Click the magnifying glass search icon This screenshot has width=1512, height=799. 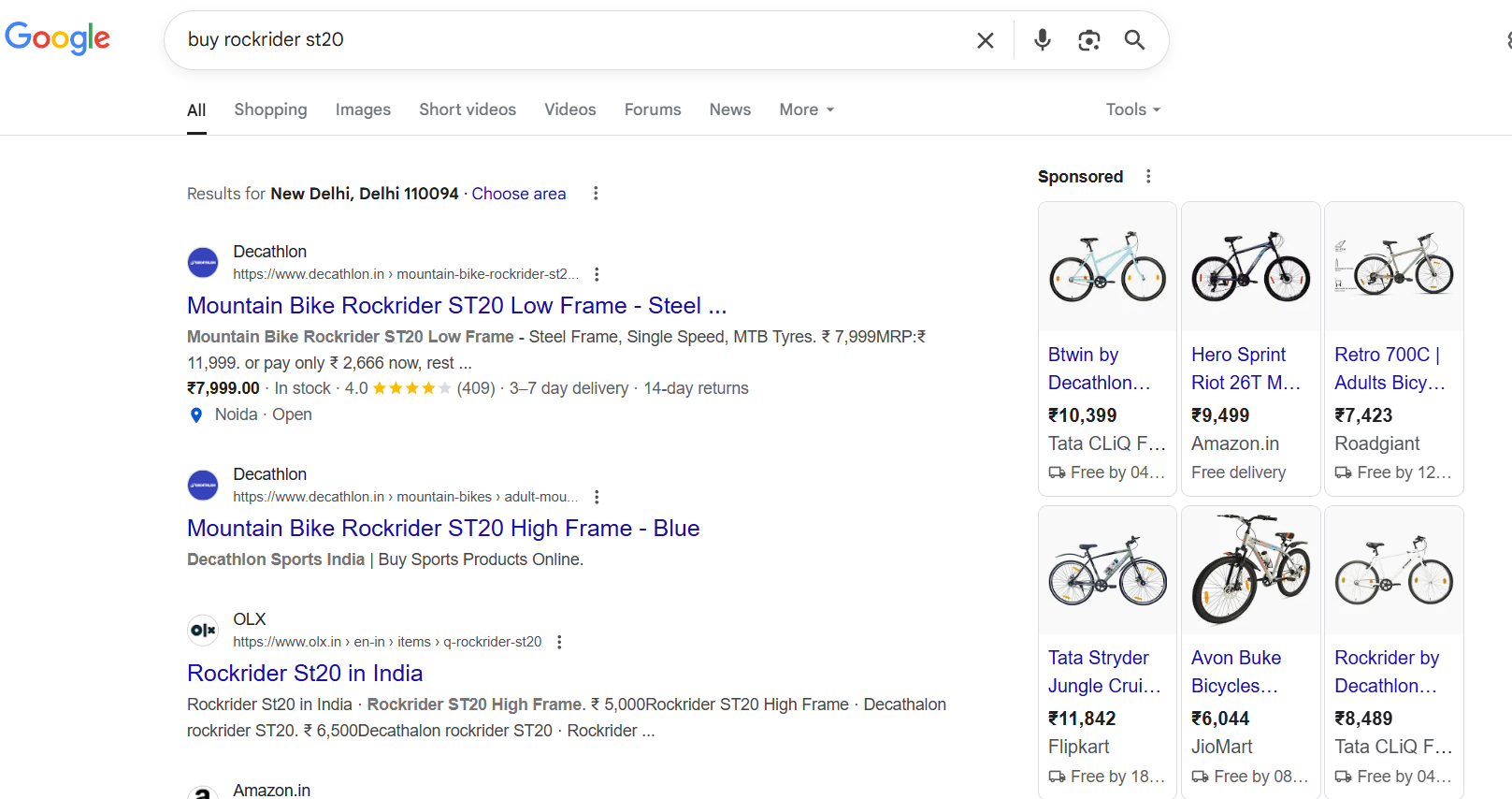tap(1134, 40)
